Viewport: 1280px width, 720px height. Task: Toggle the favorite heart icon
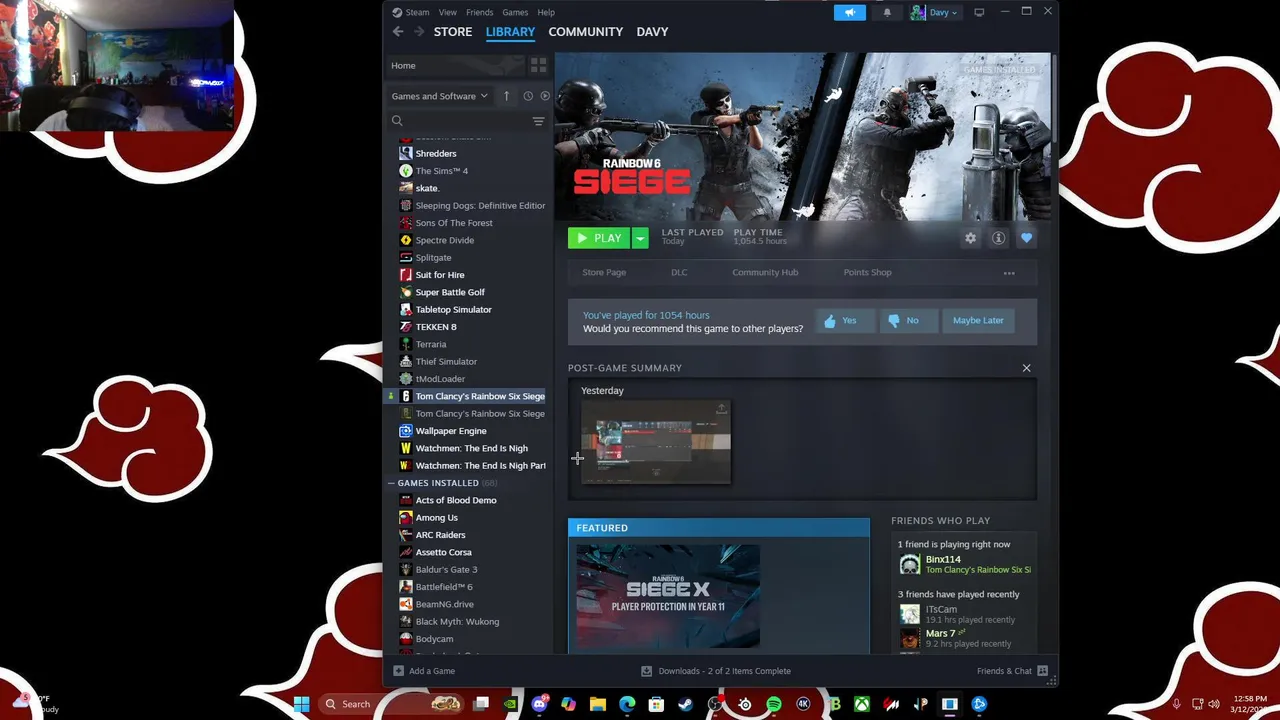pos(1026,238)
